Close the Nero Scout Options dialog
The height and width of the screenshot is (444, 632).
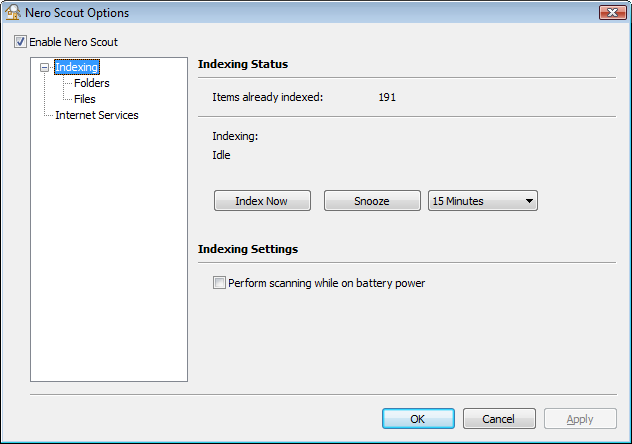612,13
